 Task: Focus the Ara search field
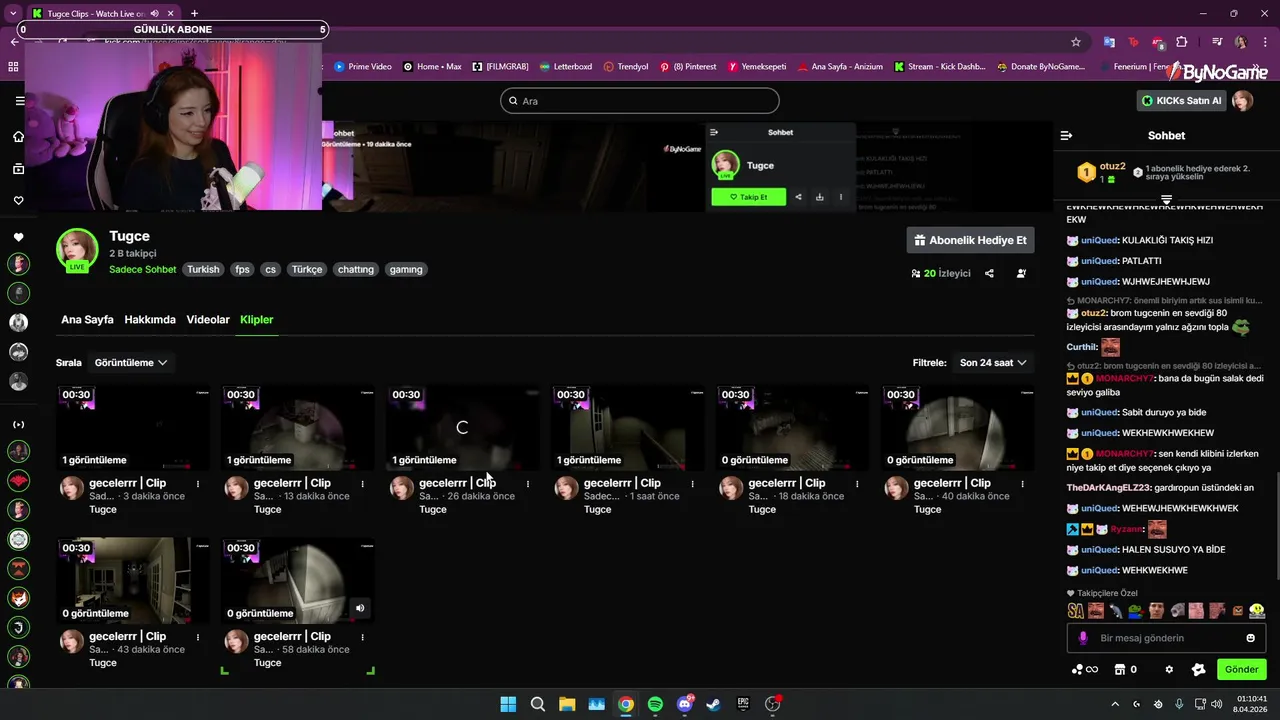coord(639,101)
